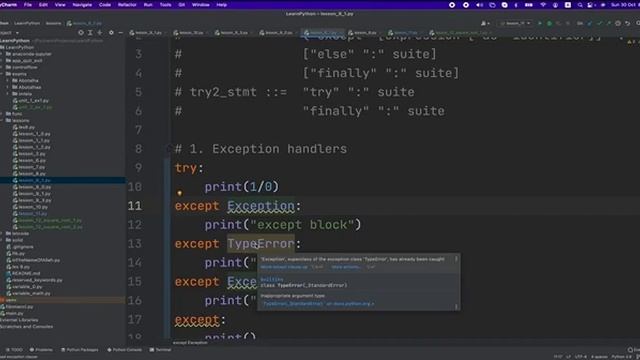Open Git history clock icon
Screen dimensions: 640x360
click(x=618, y=24)
